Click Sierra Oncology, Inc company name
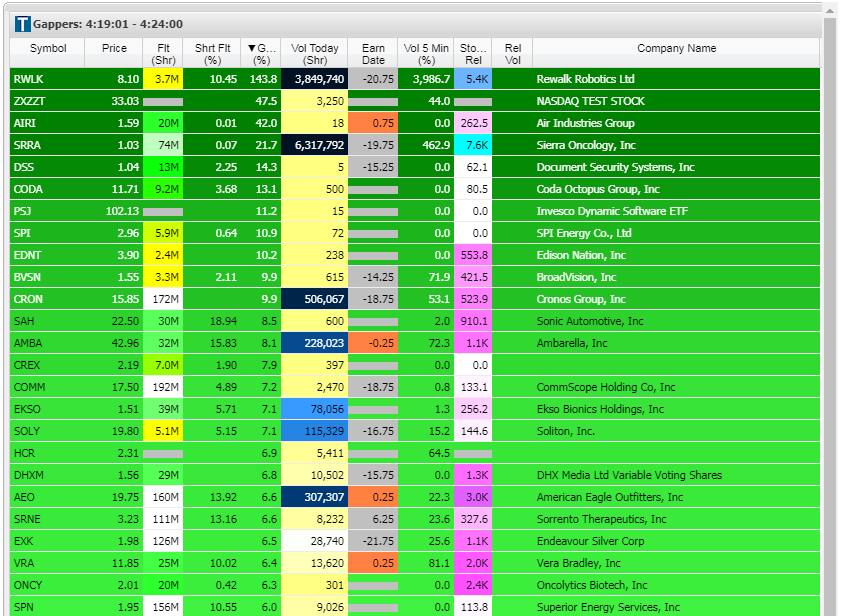 pos(586,145)
